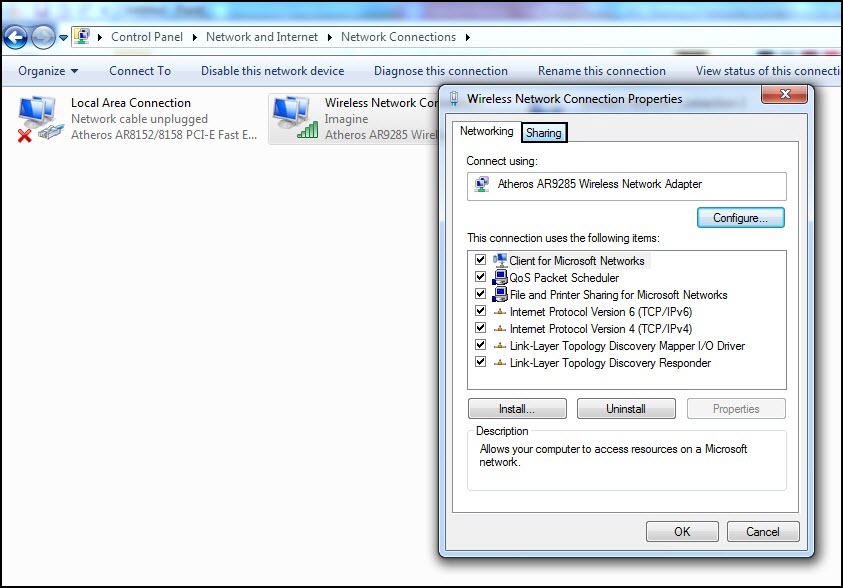843x588 pixels.
Task: Go back with the blue Back arrow
Action: (16, 37)
